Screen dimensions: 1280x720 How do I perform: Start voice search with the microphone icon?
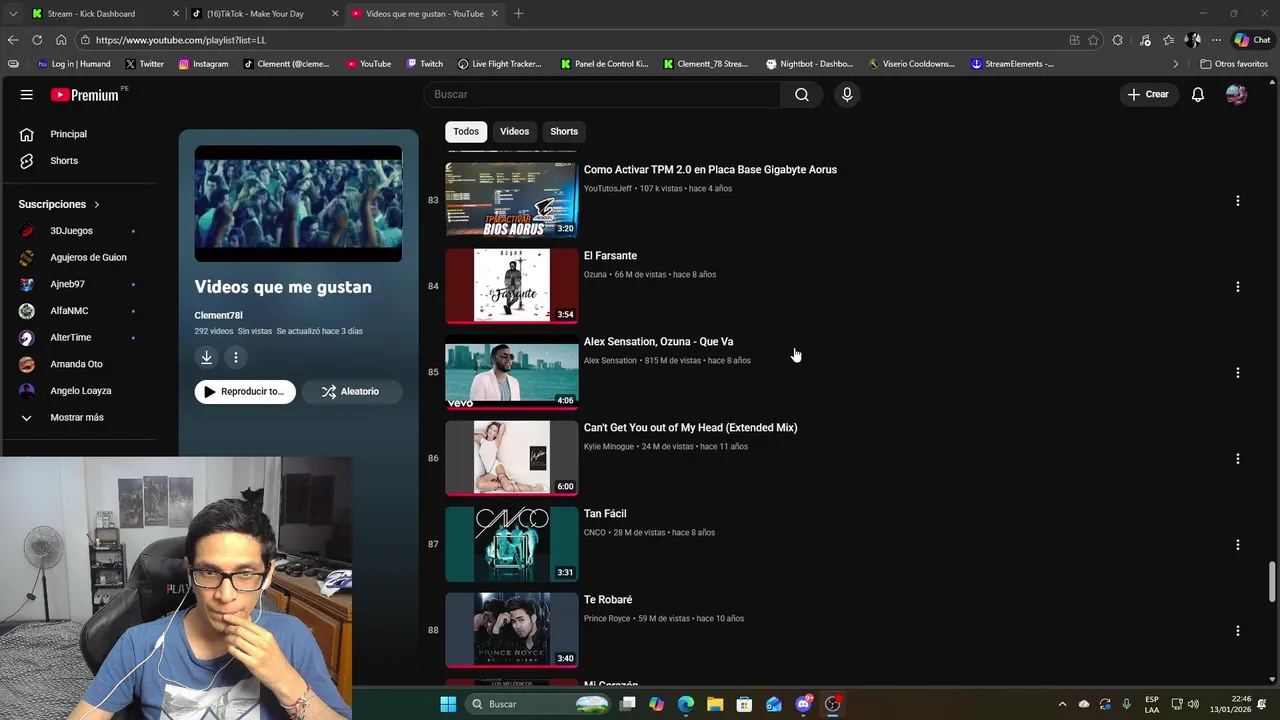847,94
